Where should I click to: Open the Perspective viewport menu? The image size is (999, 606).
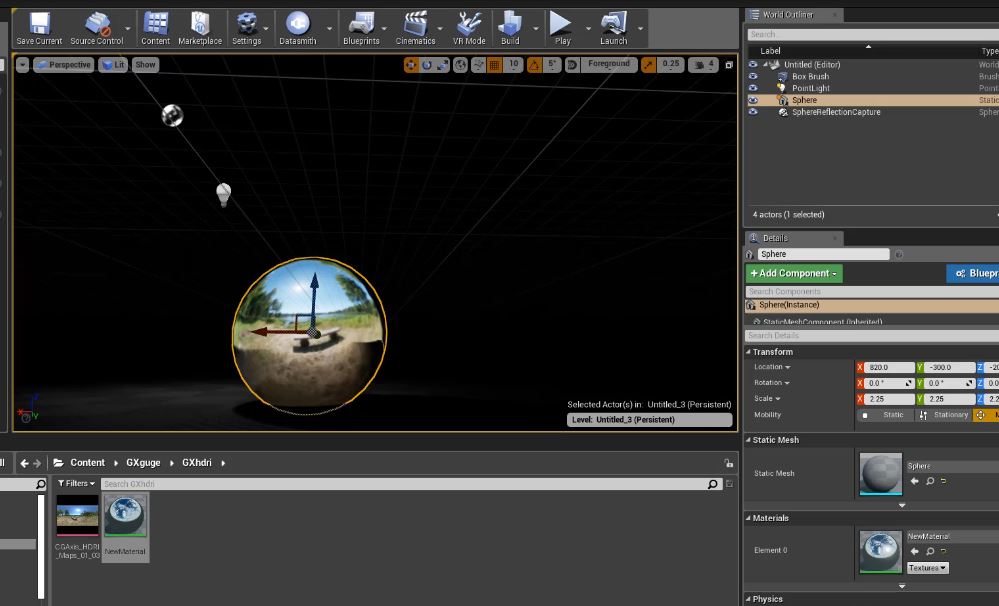(64, 65)
